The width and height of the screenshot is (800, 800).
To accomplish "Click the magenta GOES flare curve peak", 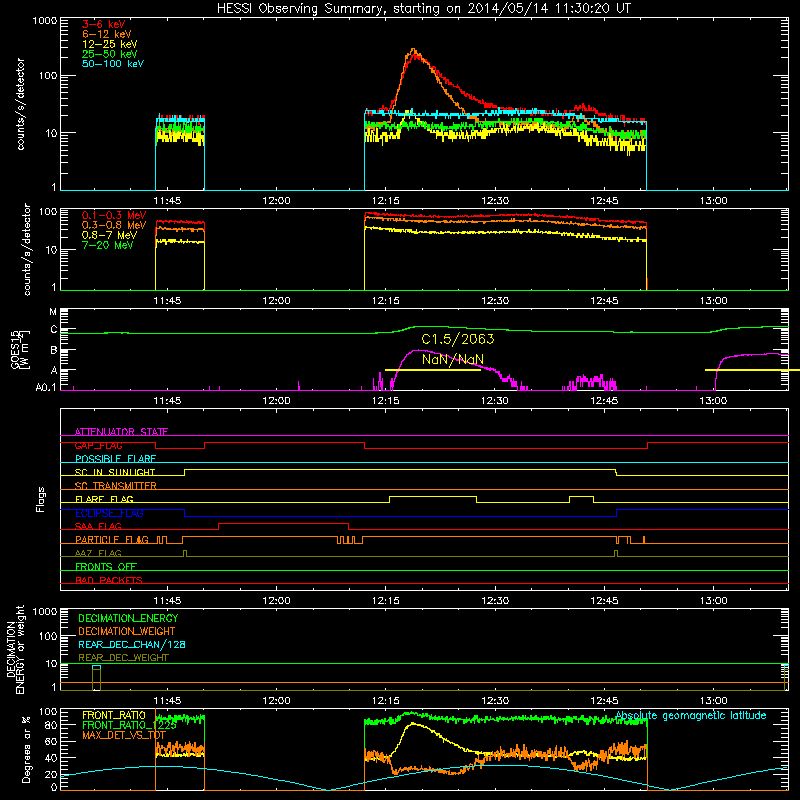I will [417, 350].
